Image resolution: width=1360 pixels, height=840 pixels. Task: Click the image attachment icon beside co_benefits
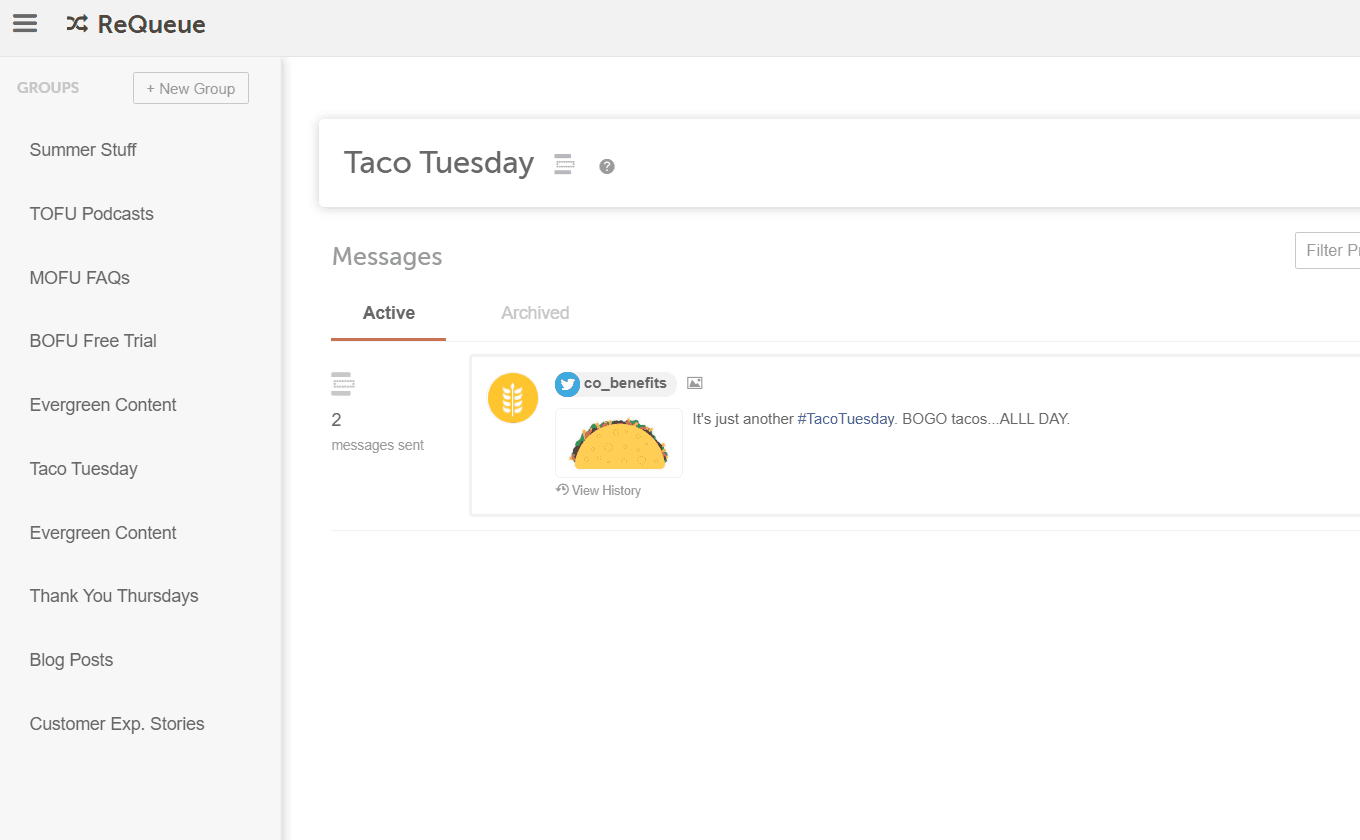695,383
